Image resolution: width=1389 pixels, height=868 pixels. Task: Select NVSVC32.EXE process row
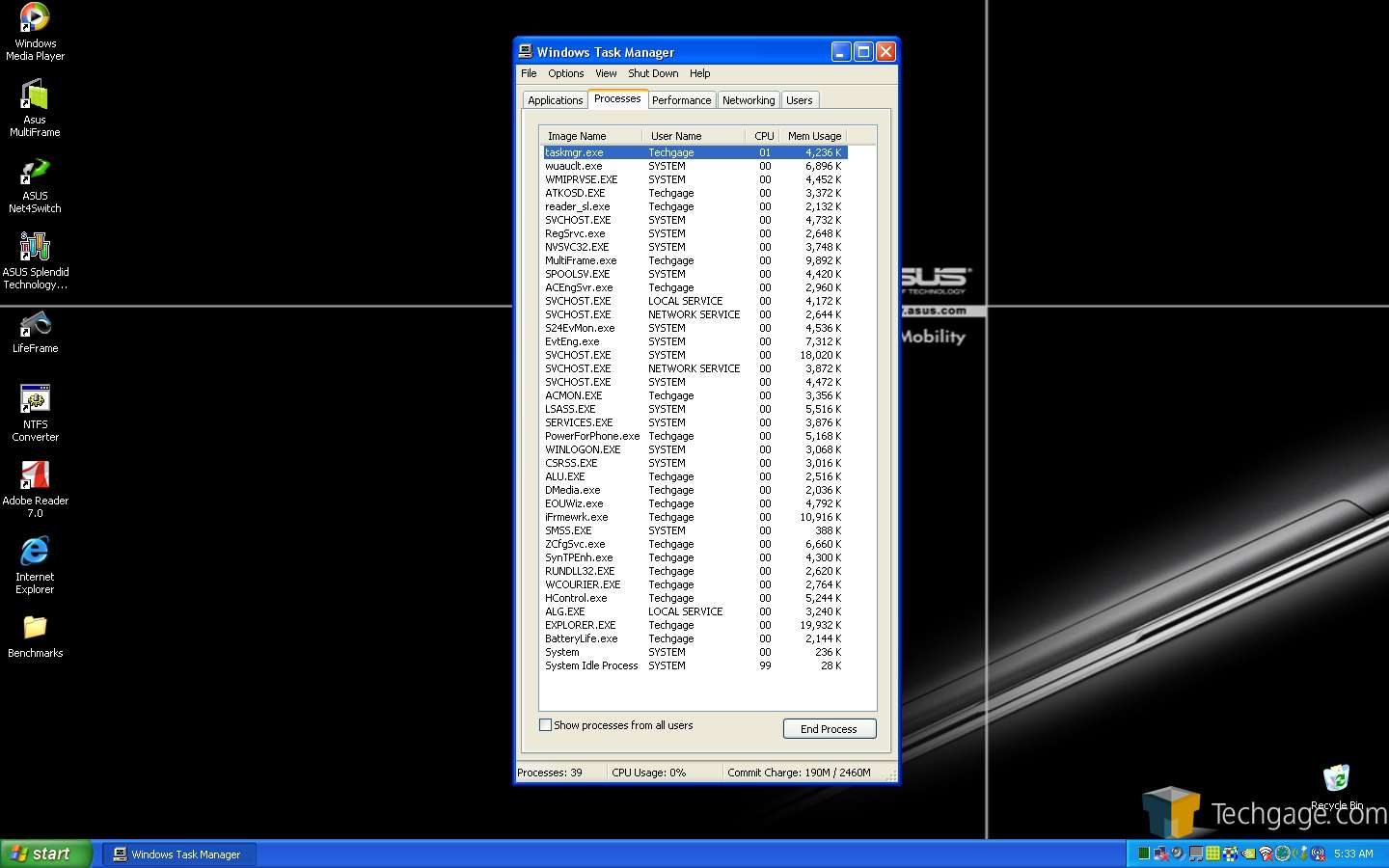pos(694,247)
